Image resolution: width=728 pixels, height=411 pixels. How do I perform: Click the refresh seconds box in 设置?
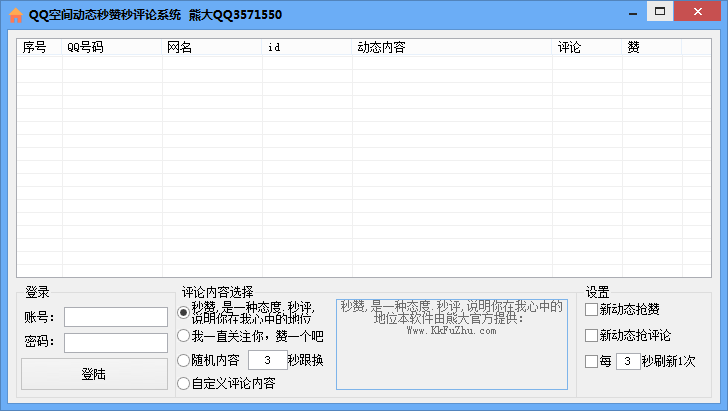click(x=627, y=361)
